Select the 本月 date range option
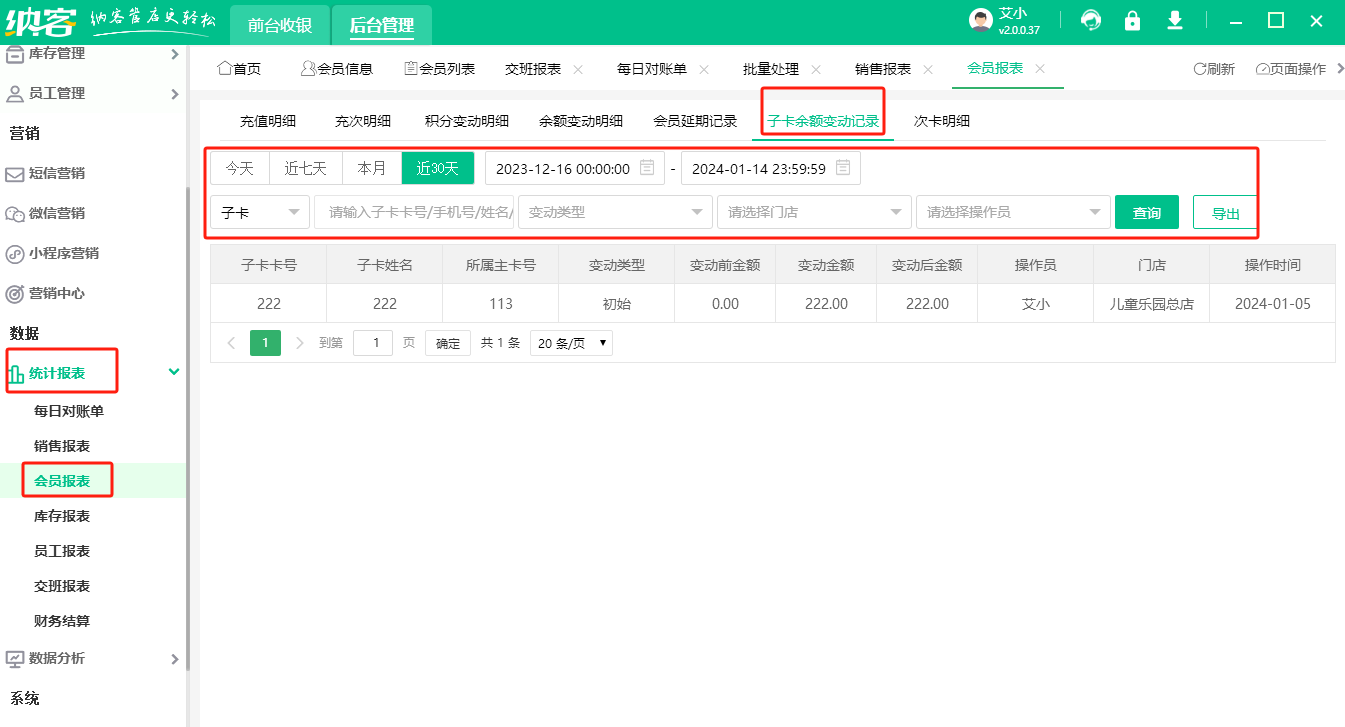1345x727 pixels. click(372, 168)
